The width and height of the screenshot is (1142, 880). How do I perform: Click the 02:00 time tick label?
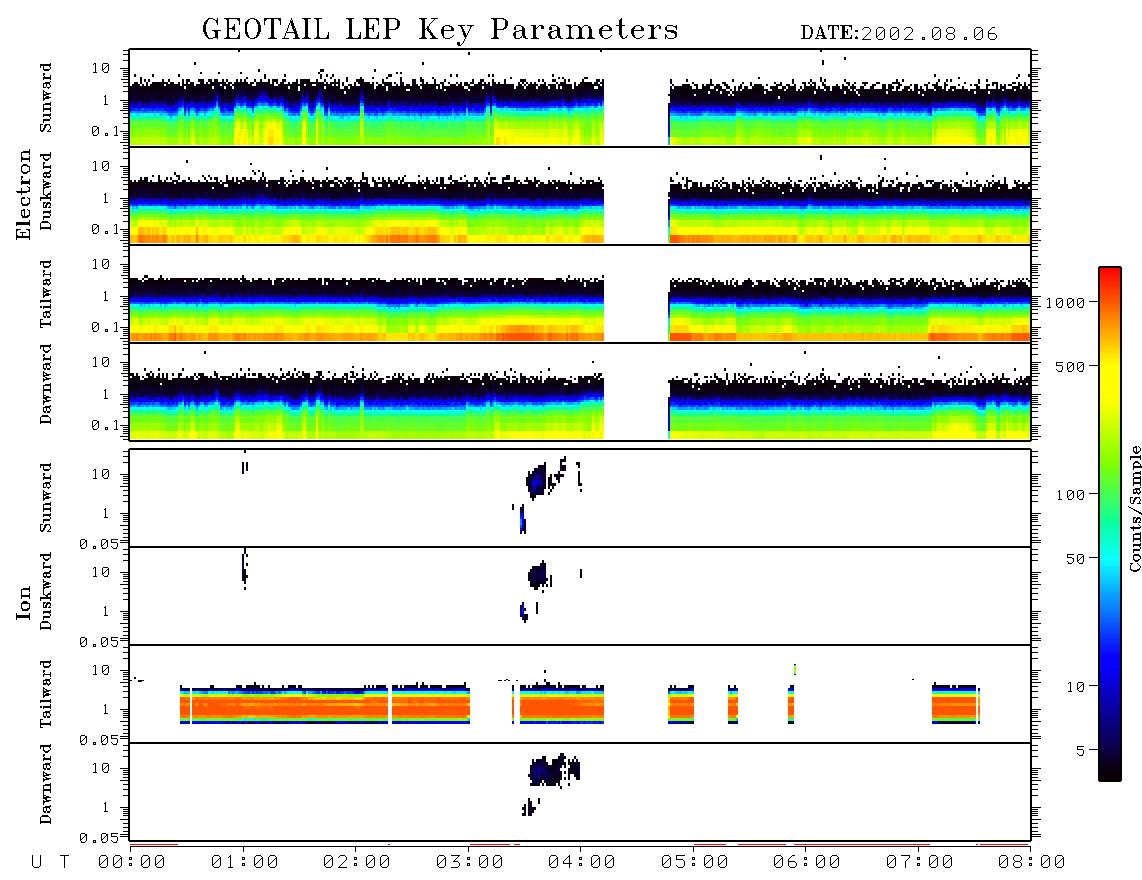[357, 863]
